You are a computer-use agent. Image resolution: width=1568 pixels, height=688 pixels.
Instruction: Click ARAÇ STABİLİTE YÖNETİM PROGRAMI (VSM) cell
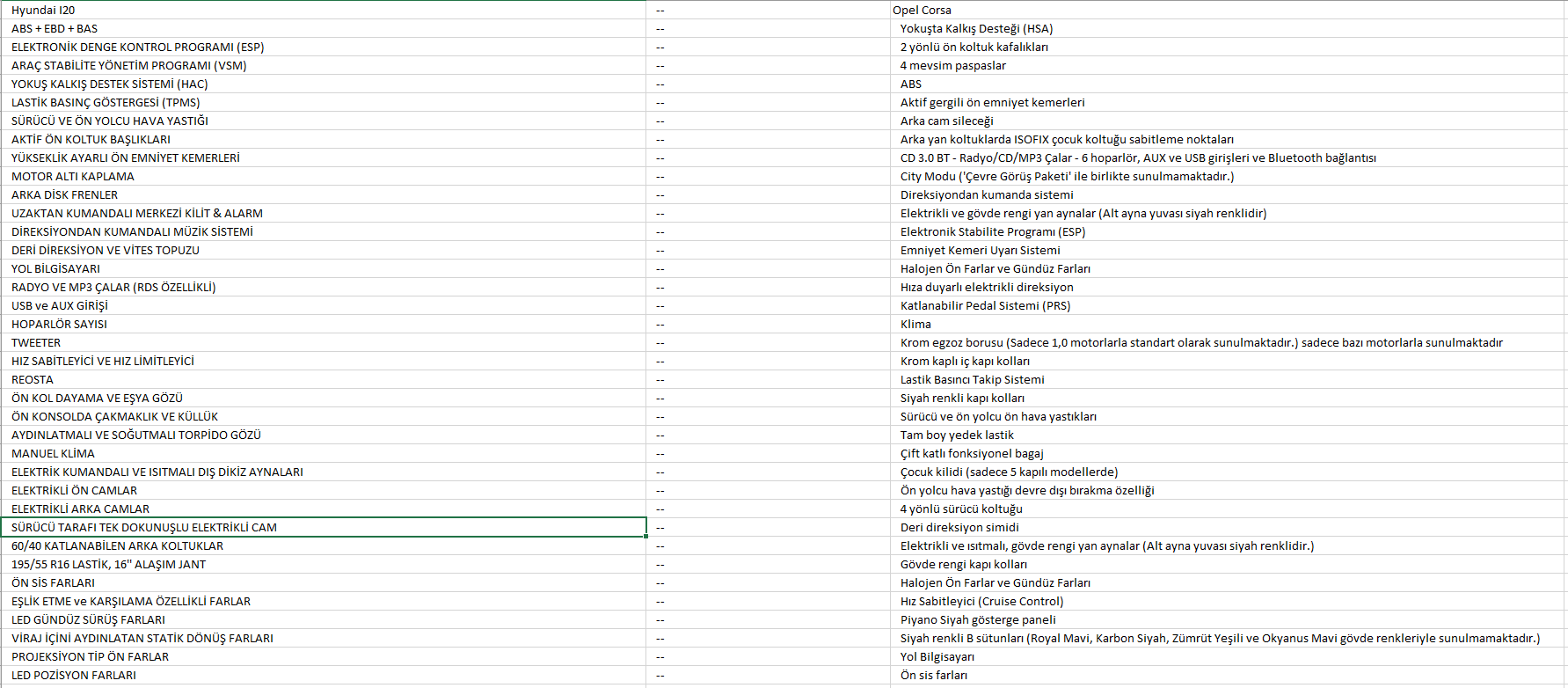(x=324, y=65)
